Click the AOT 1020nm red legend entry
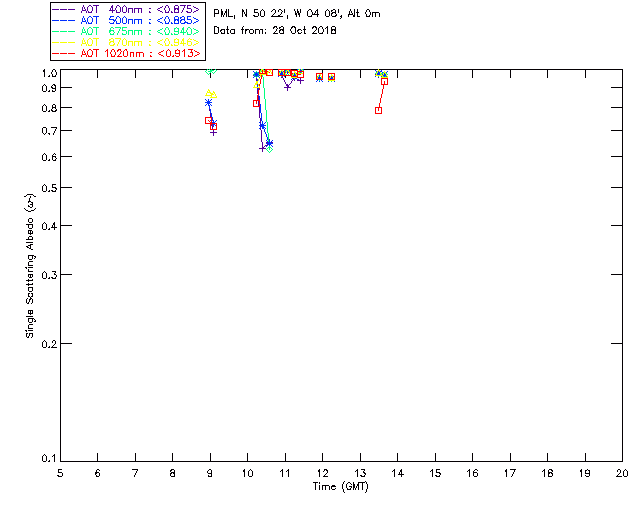This screenshot has width=640, height=512. tap(127, 53)
